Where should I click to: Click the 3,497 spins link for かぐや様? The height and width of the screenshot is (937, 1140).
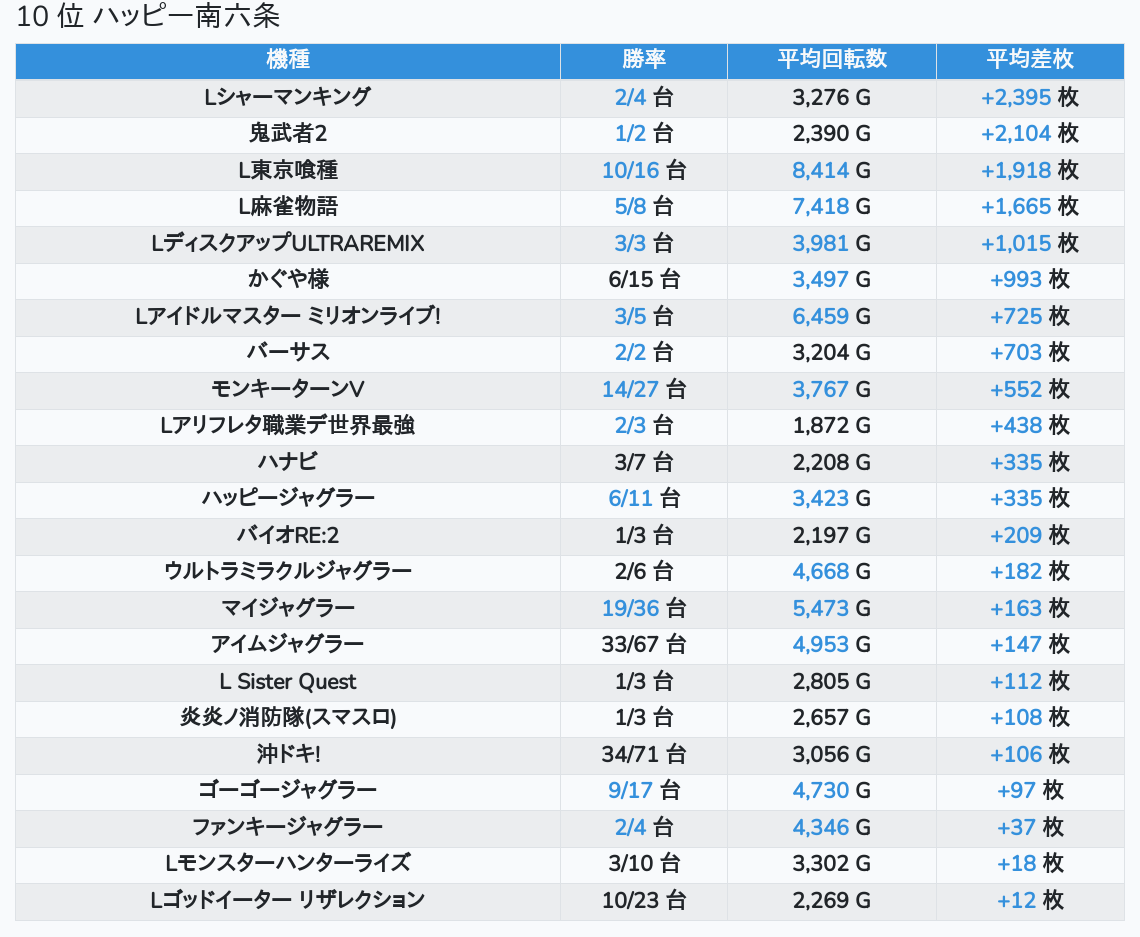[820, 280]
